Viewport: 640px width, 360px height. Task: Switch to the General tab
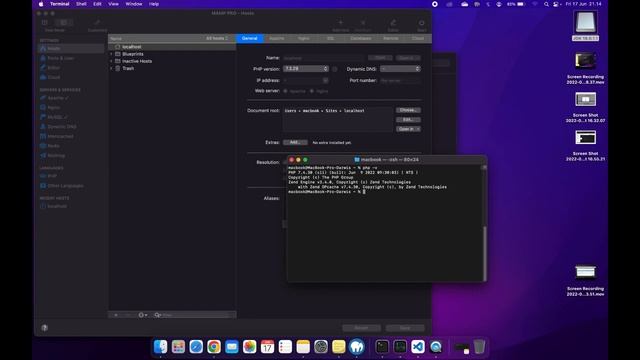pyautogui.click(x=250, y=38)
